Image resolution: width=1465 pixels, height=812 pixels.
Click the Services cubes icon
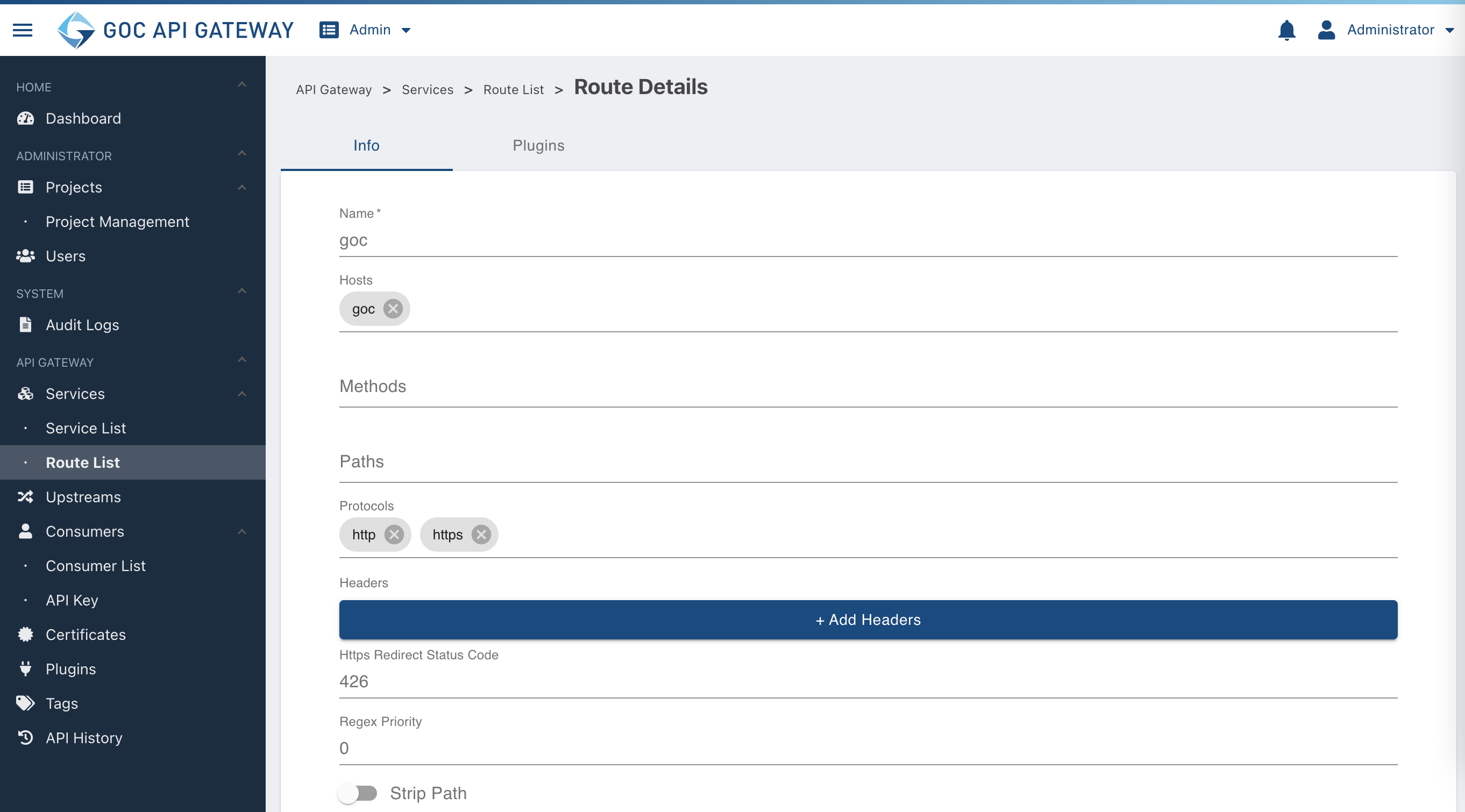[x=26, y=394]
